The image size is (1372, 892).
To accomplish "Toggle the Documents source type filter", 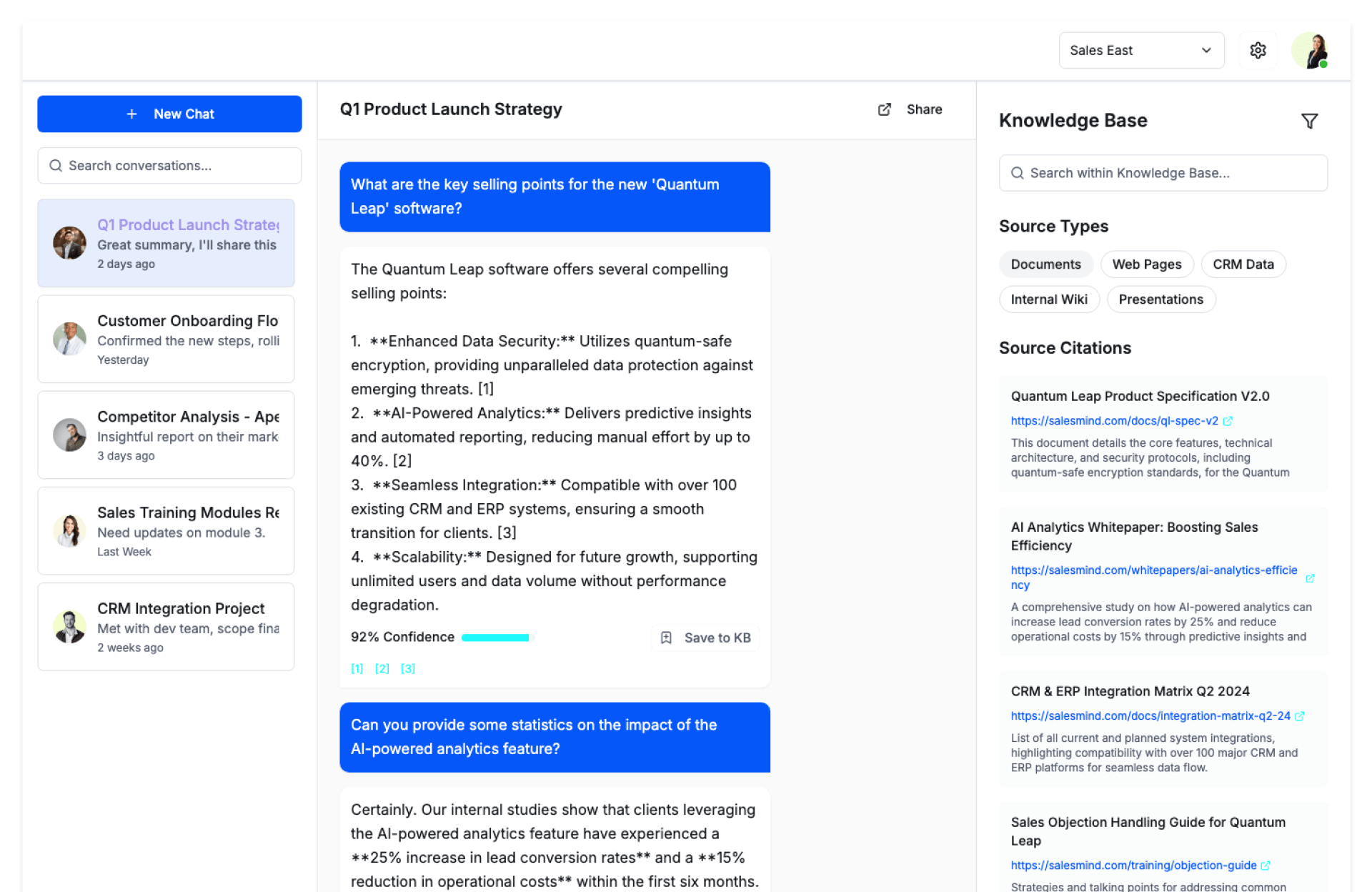I will (1045, 264).
